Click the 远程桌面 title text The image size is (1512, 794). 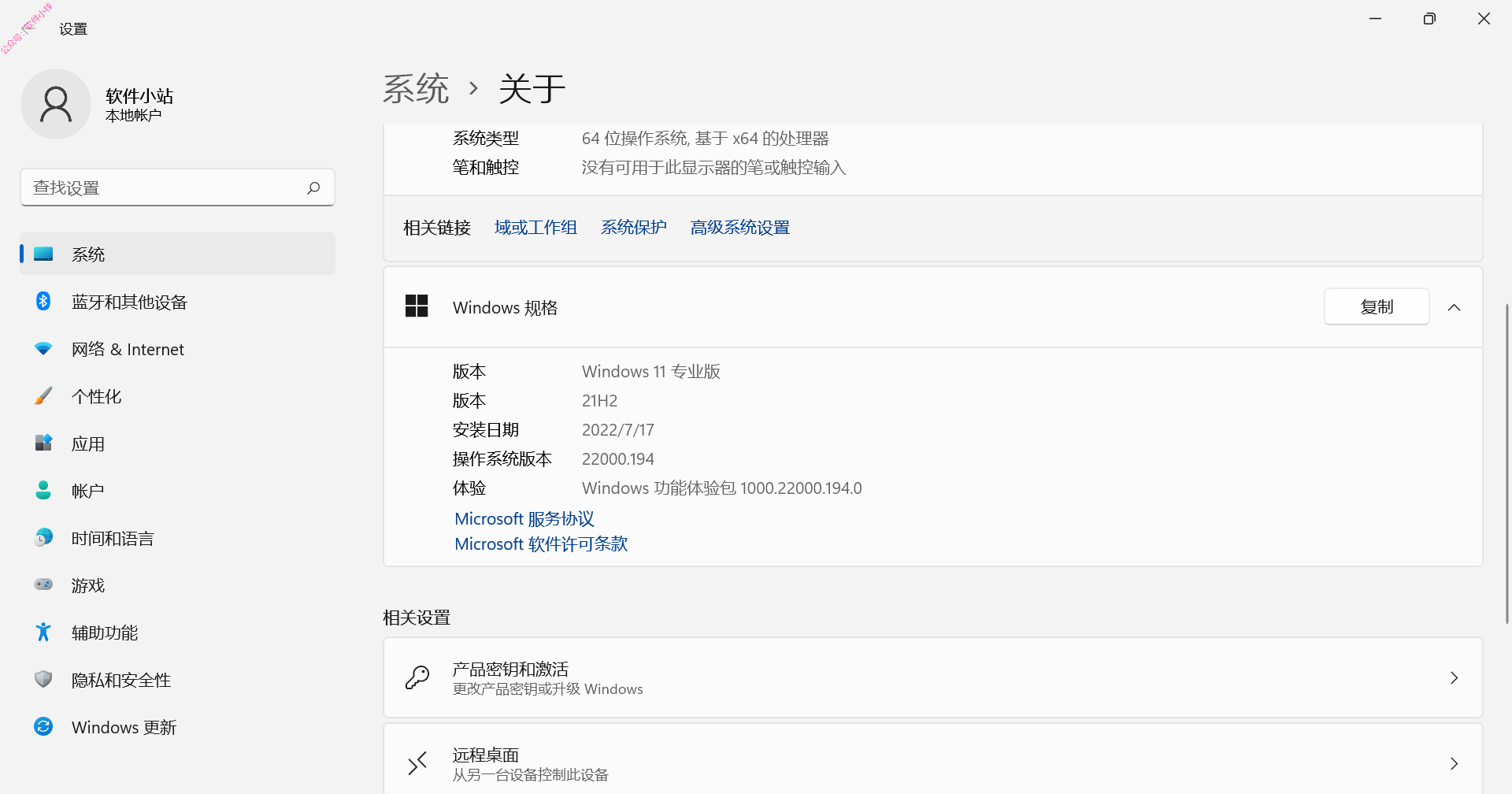[486, 755]
